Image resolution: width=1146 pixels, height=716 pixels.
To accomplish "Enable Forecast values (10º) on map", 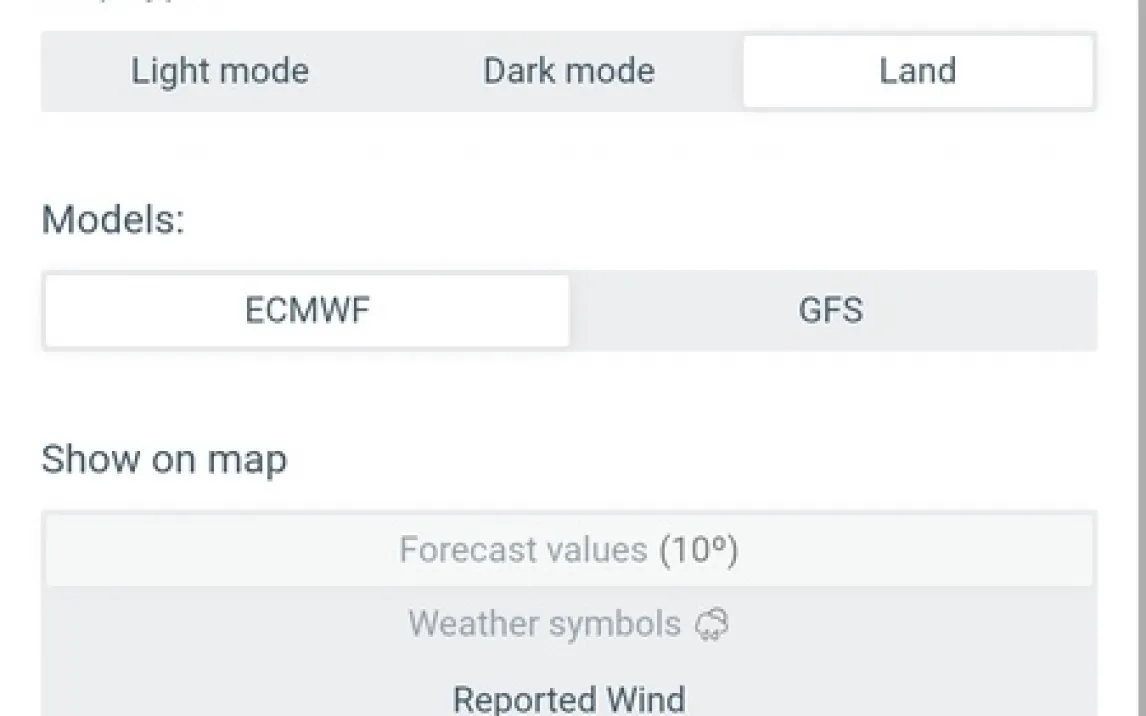I will point(568,550).
